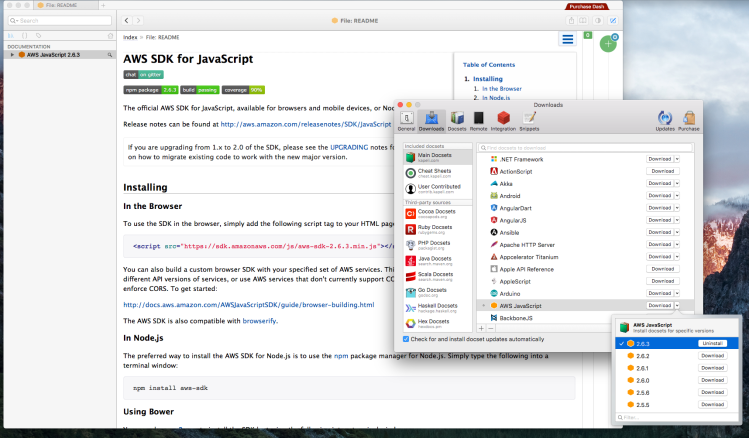Uninstall AWS JavaScript version 2.6.3

tap(713, 343)
